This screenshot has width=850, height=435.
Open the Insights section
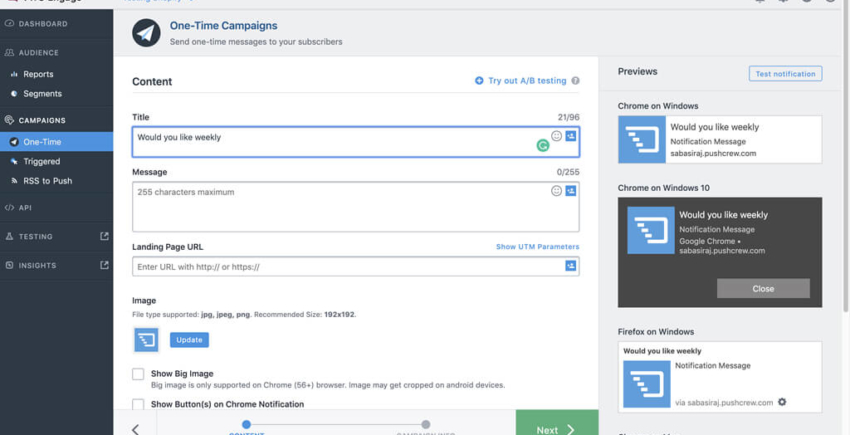pos(37,265)
